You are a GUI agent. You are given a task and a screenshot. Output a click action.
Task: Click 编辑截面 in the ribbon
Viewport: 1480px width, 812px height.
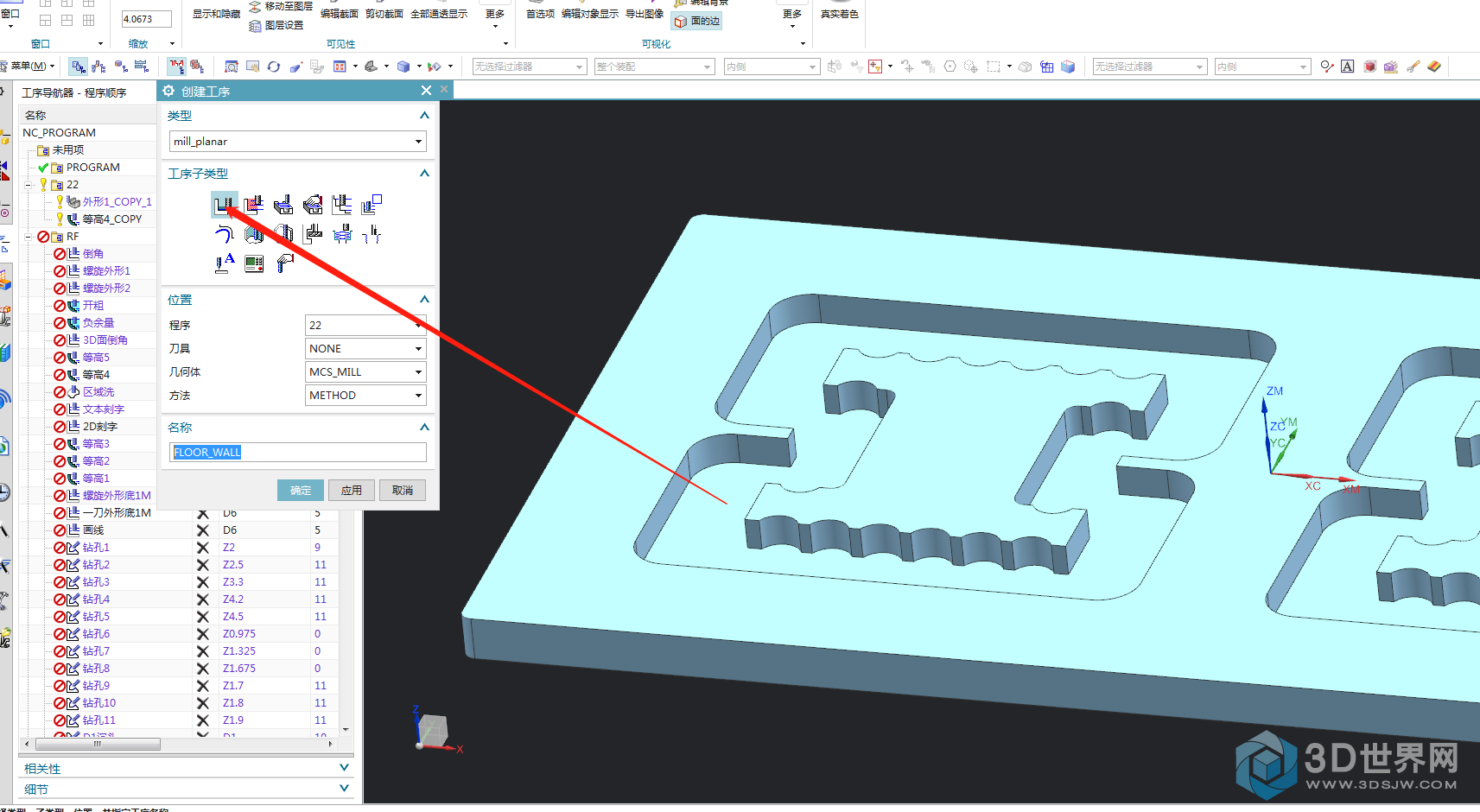340,14
